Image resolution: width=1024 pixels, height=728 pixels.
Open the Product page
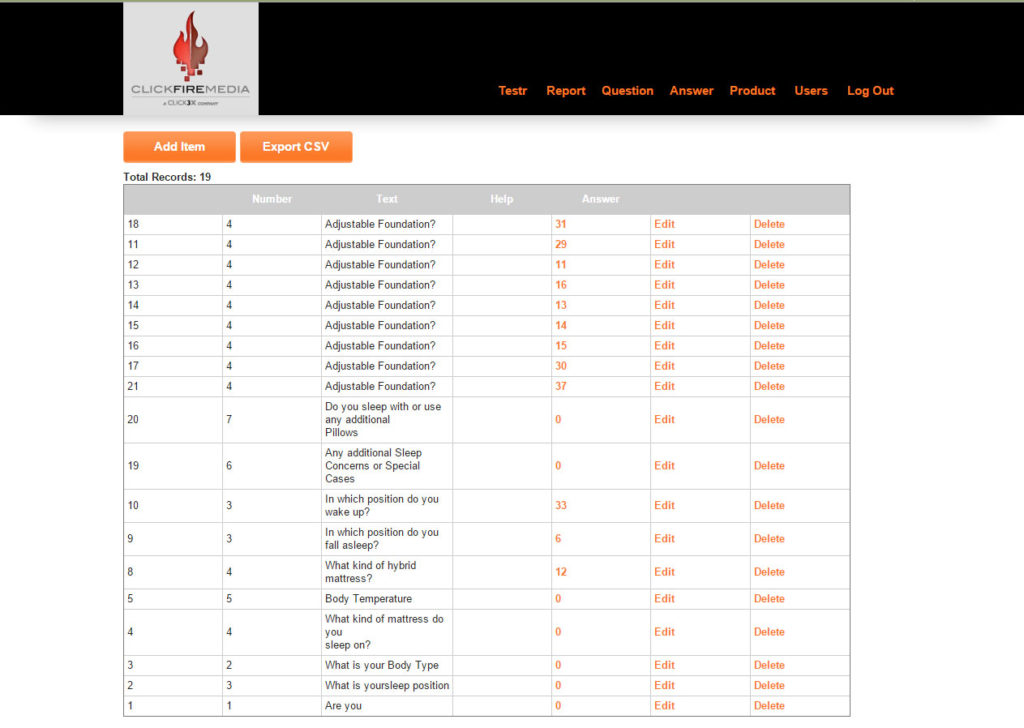[752, 91]
